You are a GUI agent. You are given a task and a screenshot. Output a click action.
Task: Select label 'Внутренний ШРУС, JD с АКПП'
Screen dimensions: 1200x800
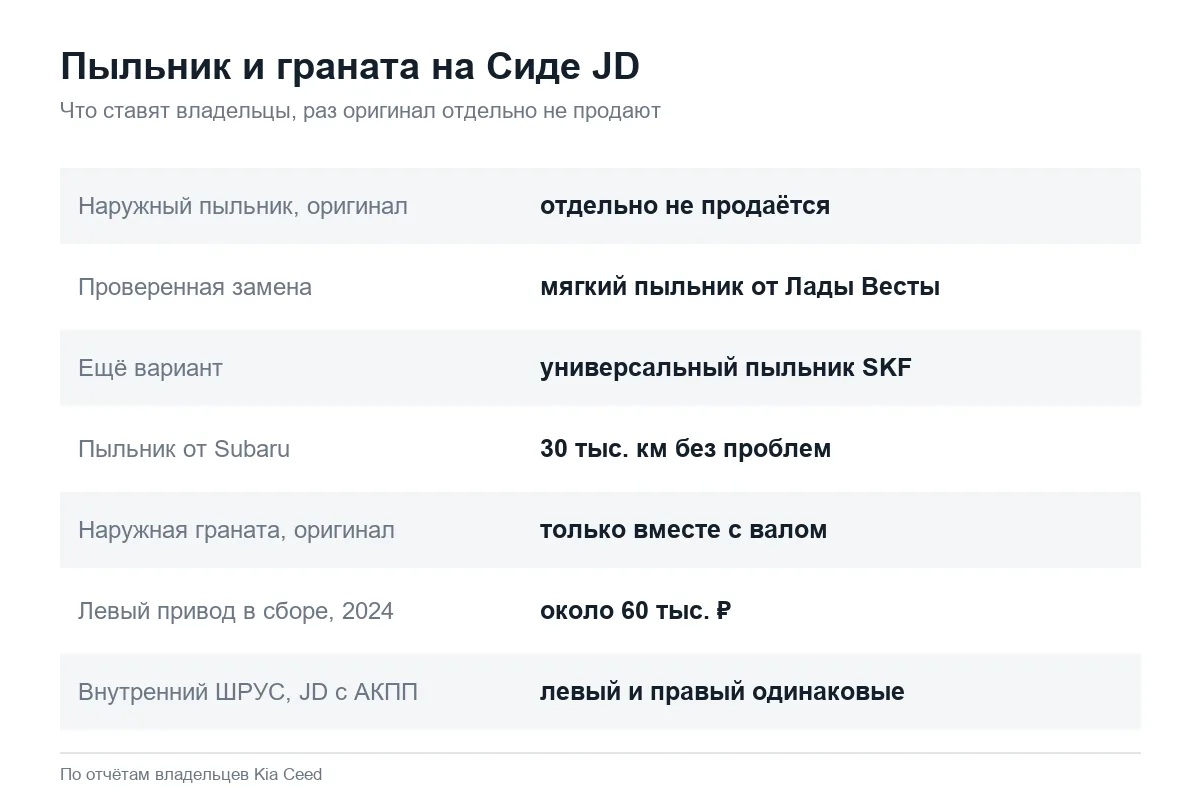pos(248,692)
